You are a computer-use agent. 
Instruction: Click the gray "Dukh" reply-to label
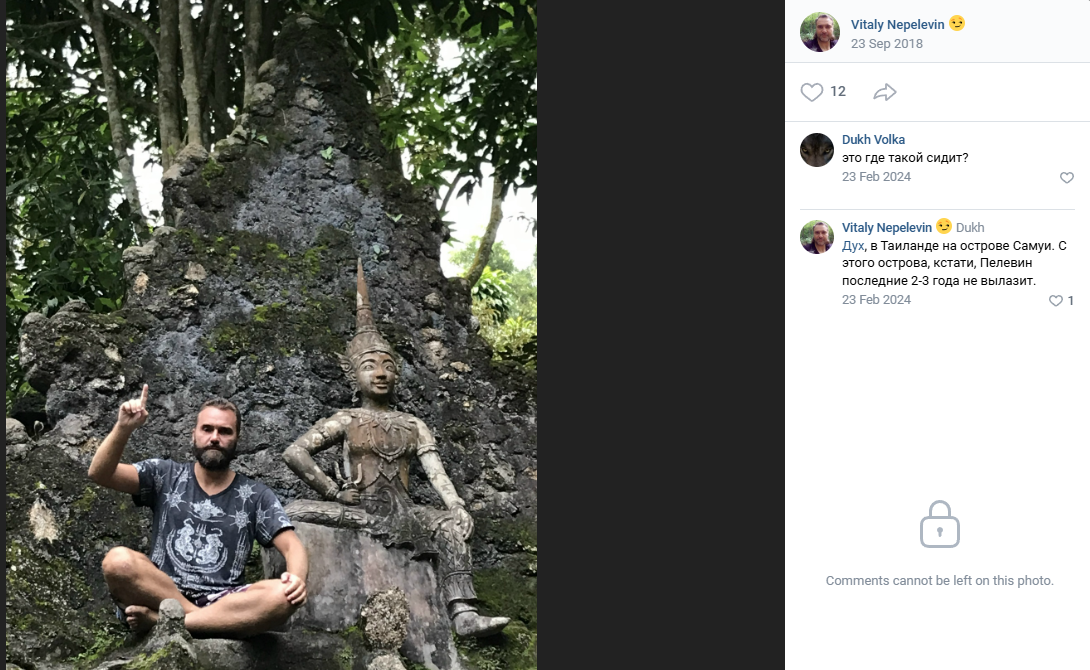tap(970, 228)
